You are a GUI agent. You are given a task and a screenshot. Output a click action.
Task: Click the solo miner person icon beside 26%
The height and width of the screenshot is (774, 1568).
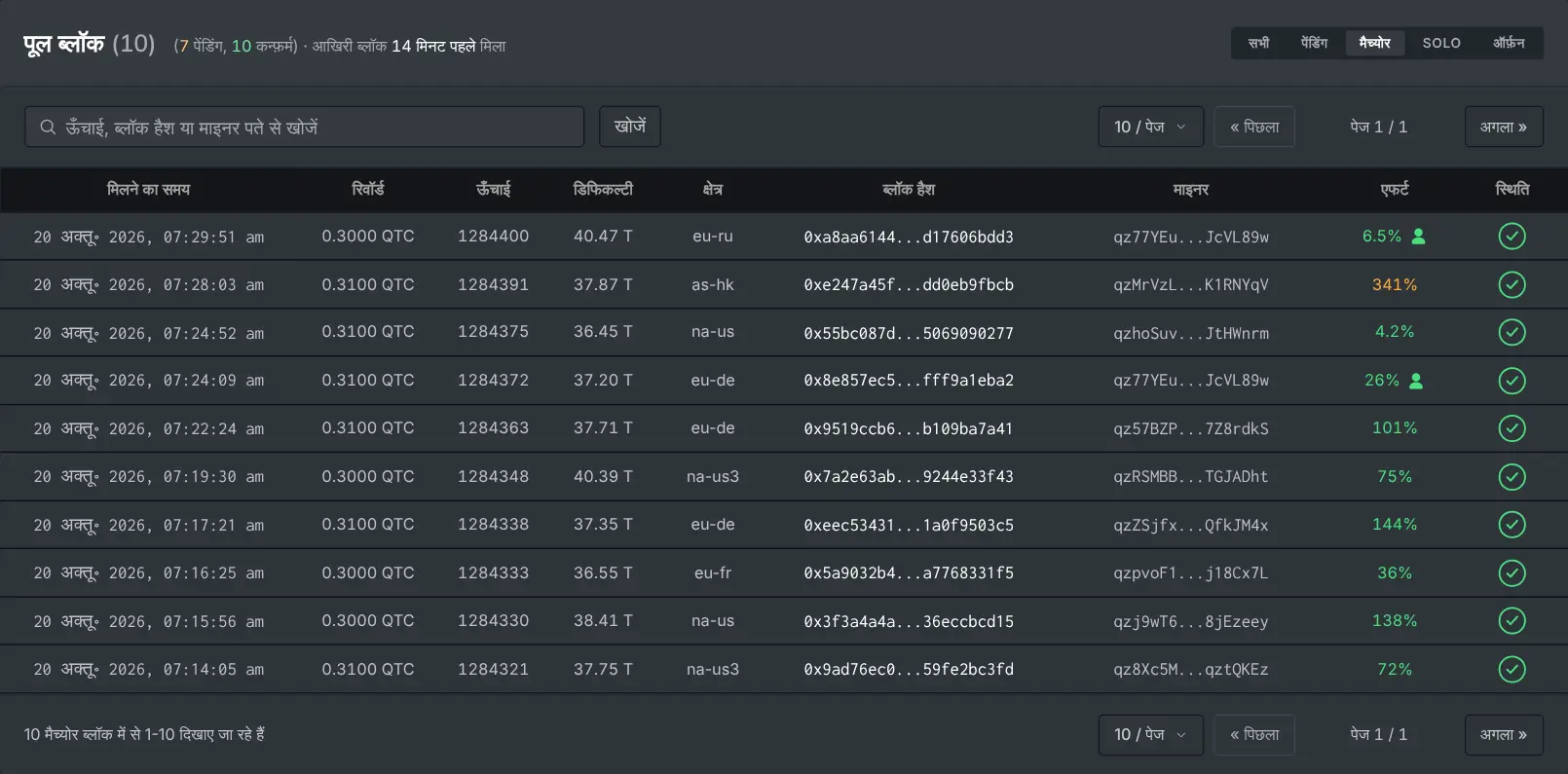(1416, 381)
